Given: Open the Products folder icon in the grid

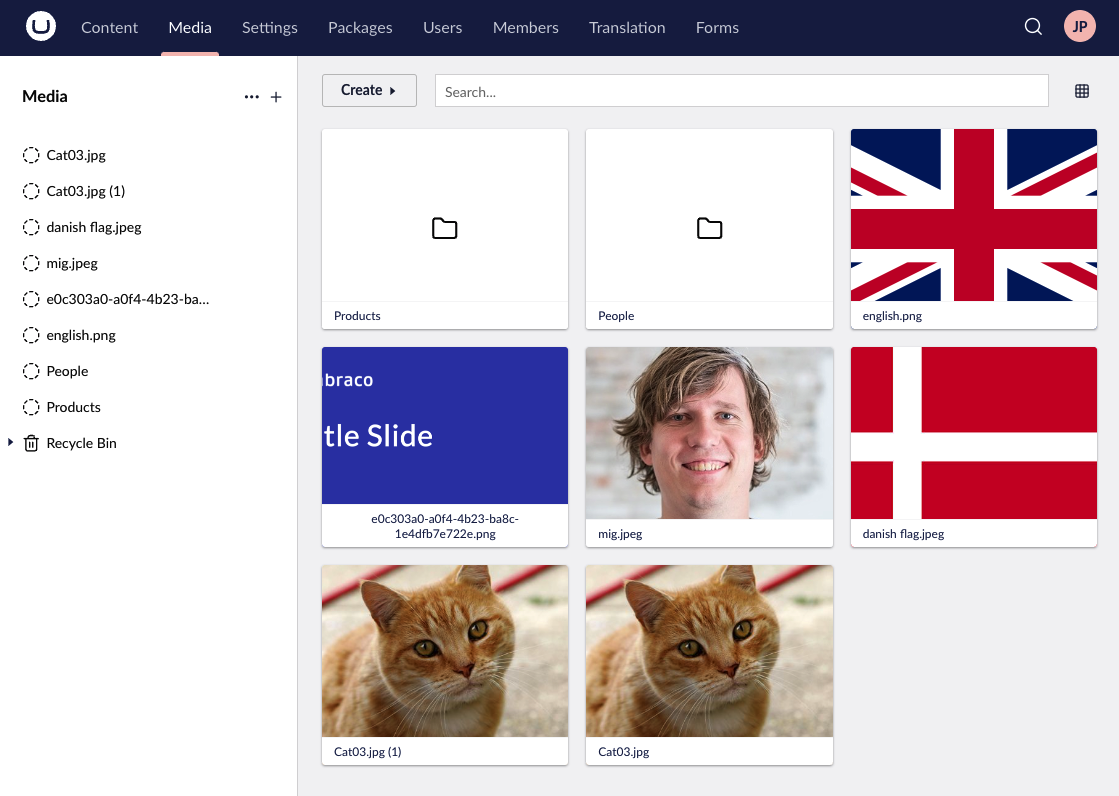Looking at the screenshot, I should point(444,228).
